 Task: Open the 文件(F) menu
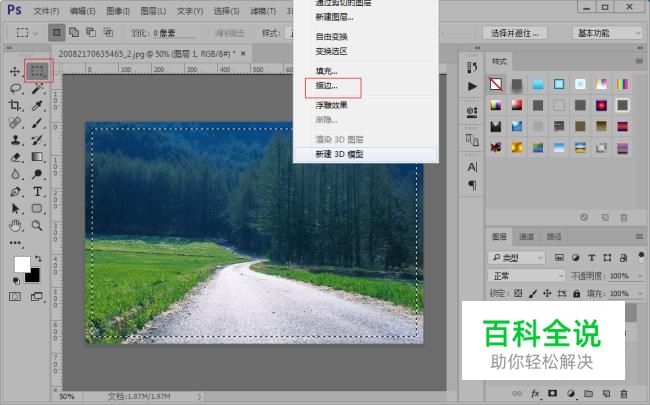46,11
